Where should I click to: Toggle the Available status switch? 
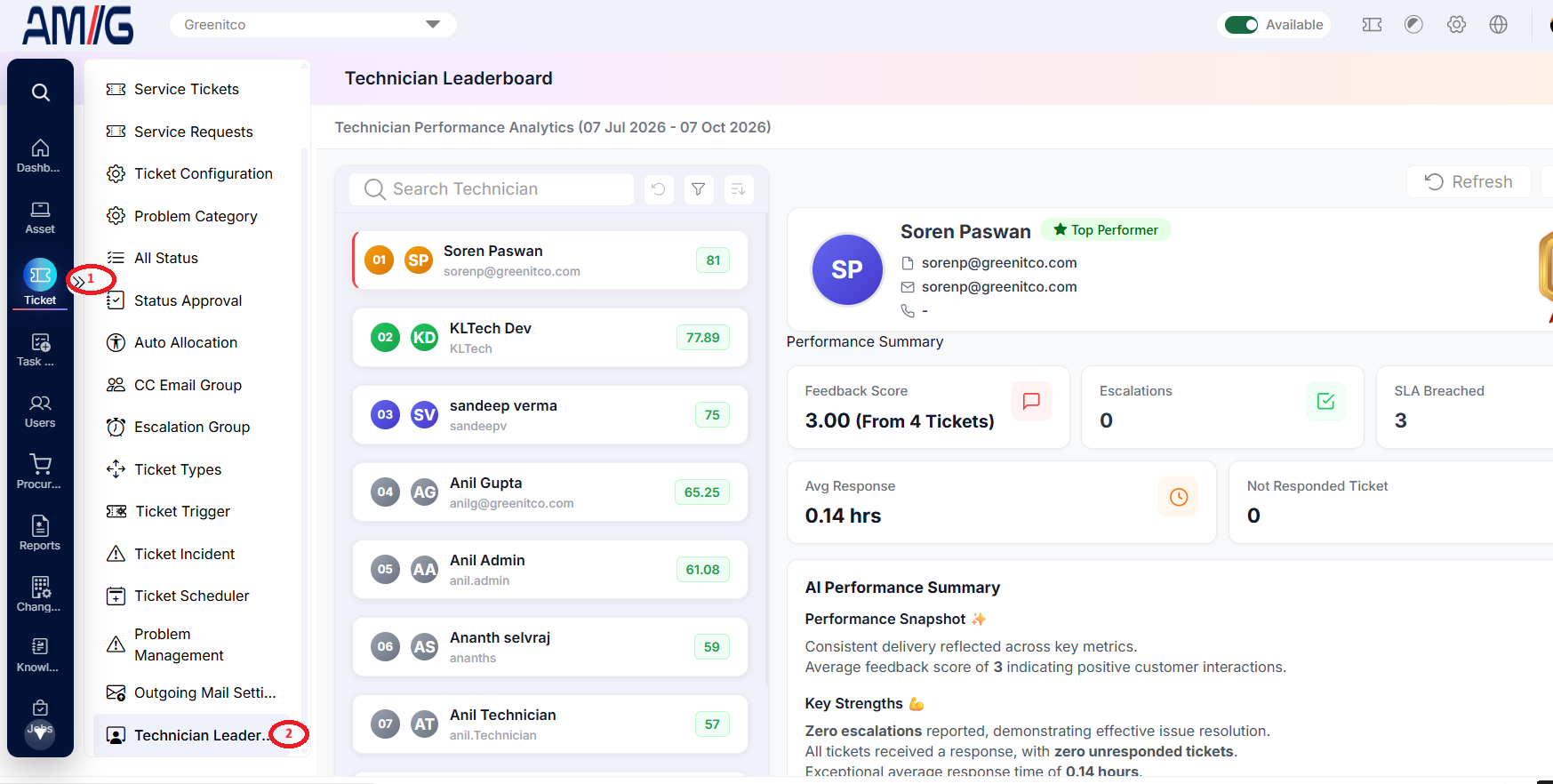1241,25
